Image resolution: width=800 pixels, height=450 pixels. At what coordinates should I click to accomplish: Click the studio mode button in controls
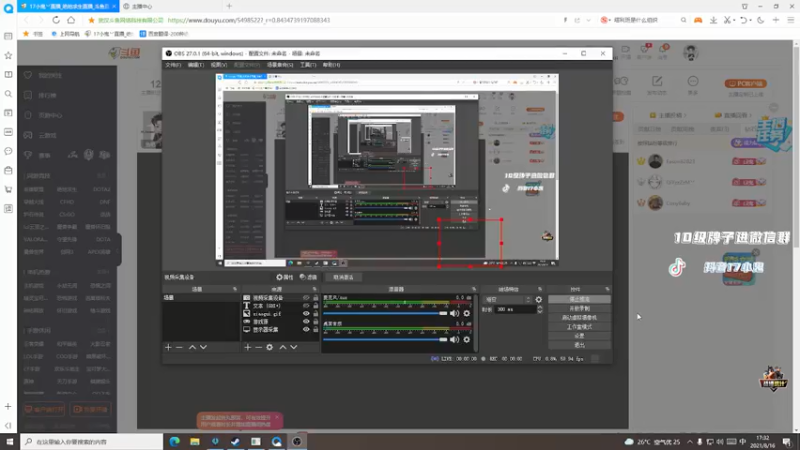point(579,327)
